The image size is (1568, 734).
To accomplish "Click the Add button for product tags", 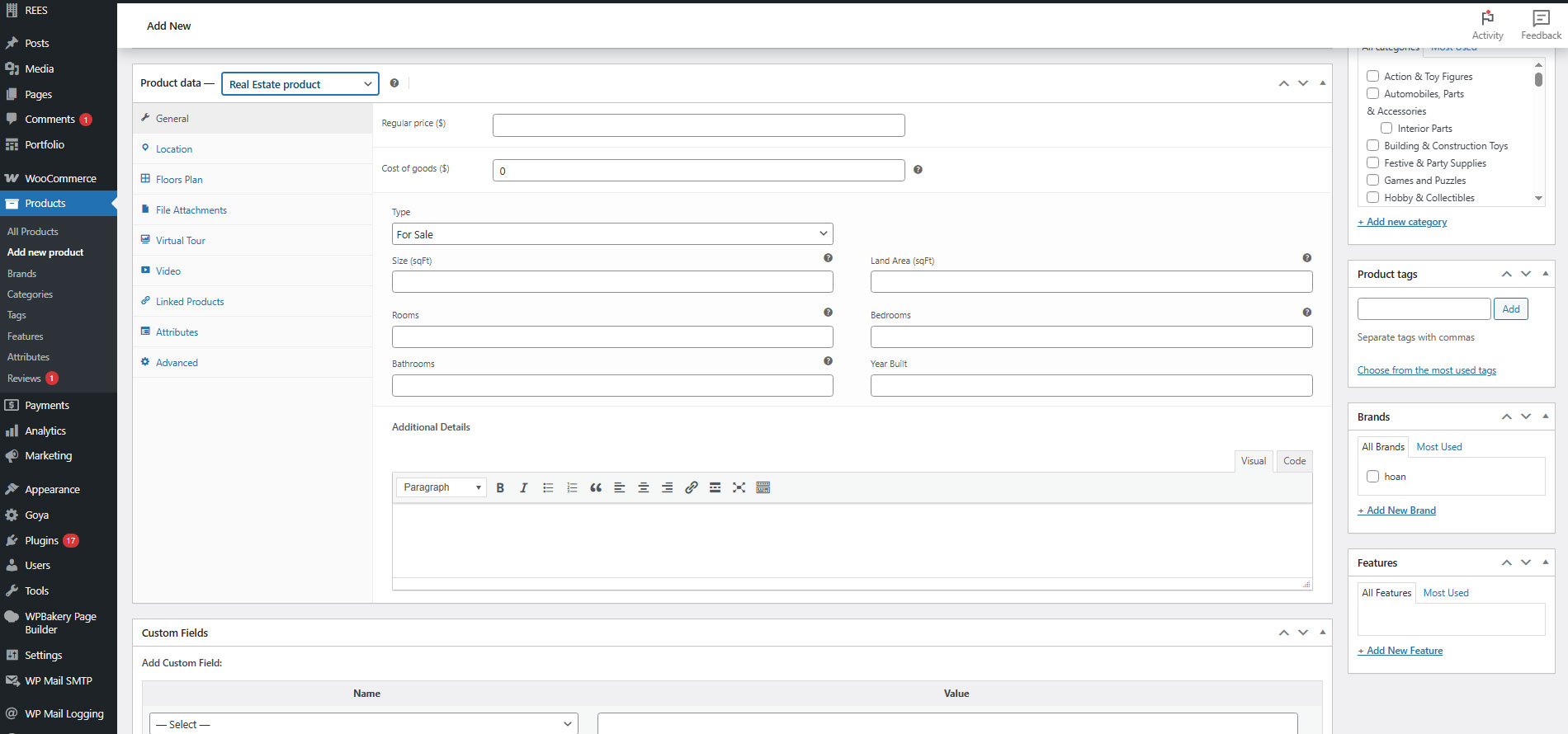I will pyautogui.click(x=1511, y=309).
